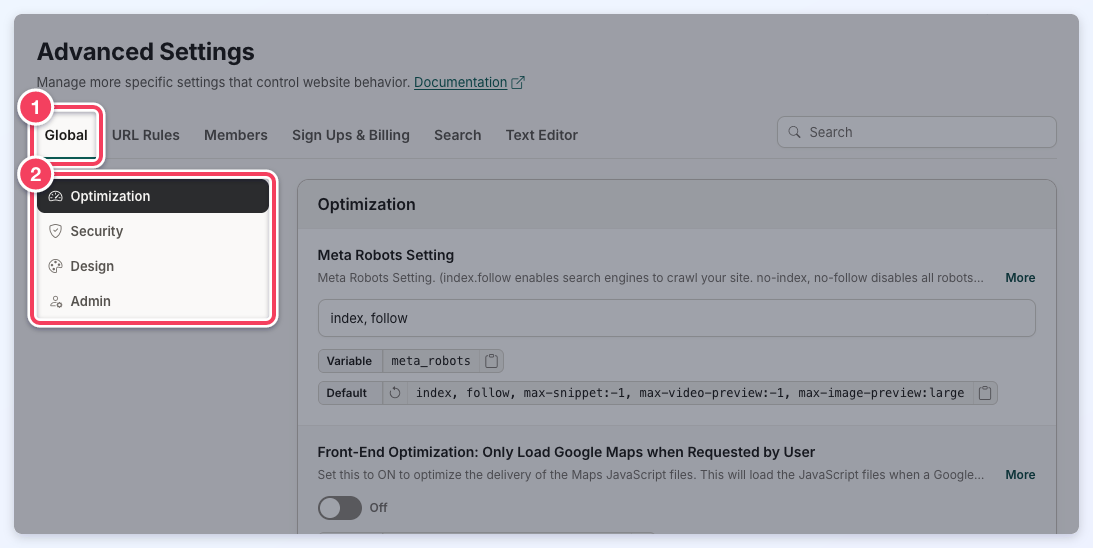Copy the default Meta Robots value
Screen dimensions: 1093x548
pyautogui.click(x=984, y=393)
